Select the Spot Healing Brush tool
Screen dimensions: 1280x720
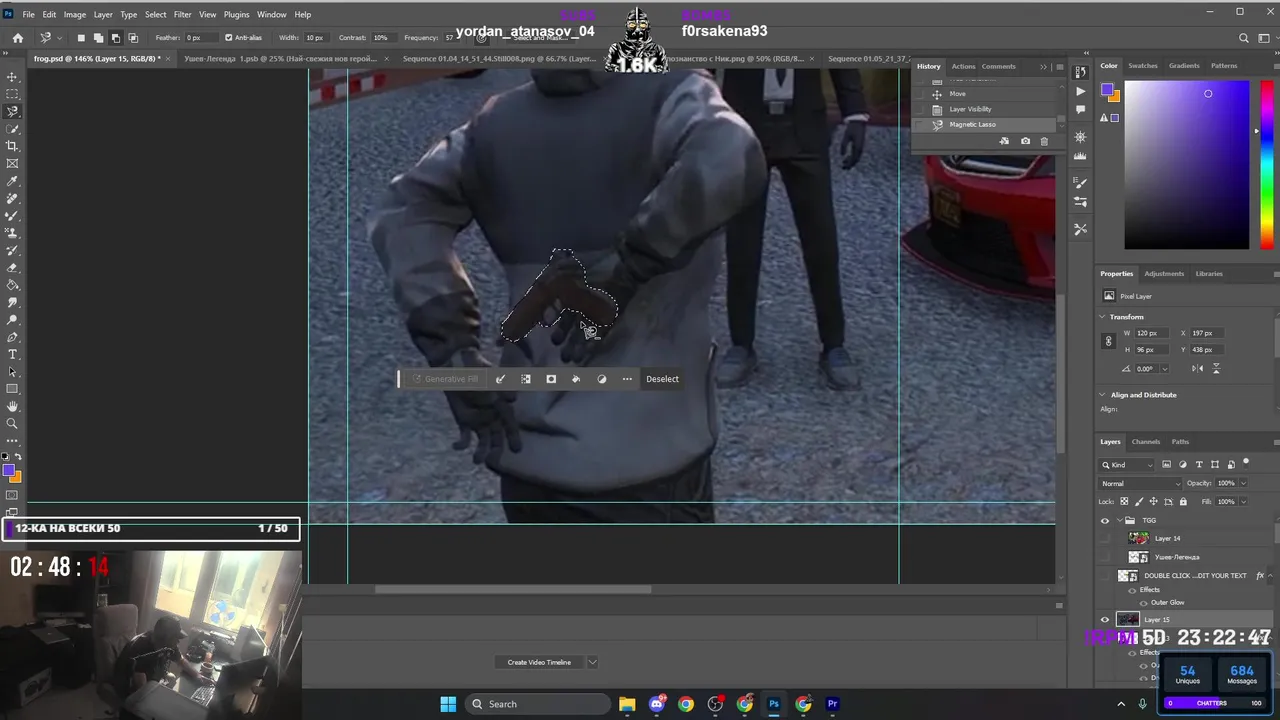point(12,198)
